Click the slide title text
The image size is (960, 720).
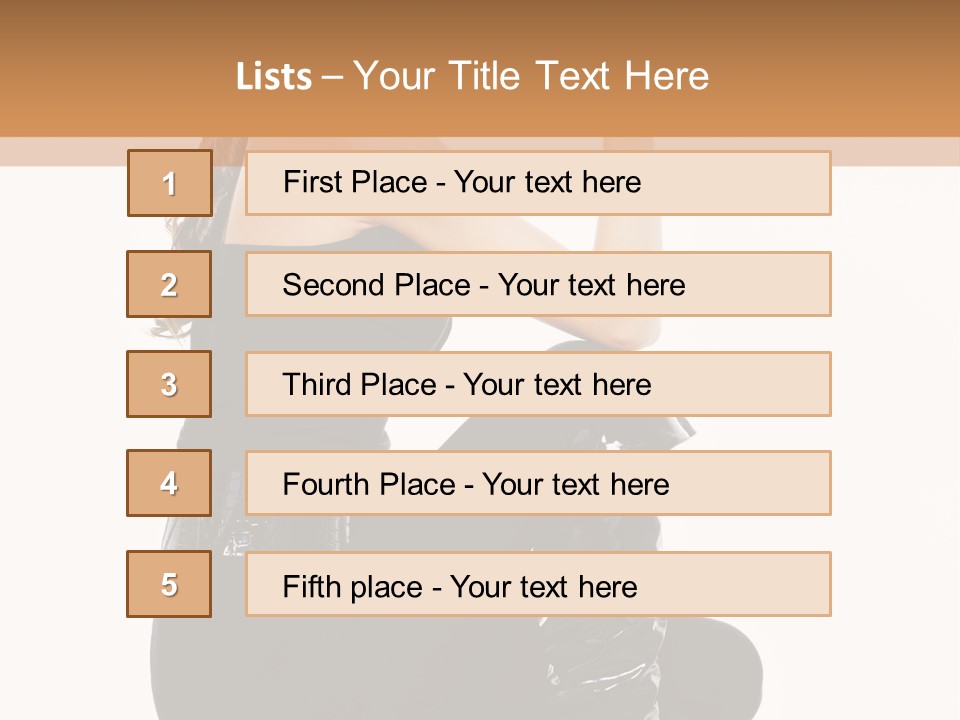473,76
